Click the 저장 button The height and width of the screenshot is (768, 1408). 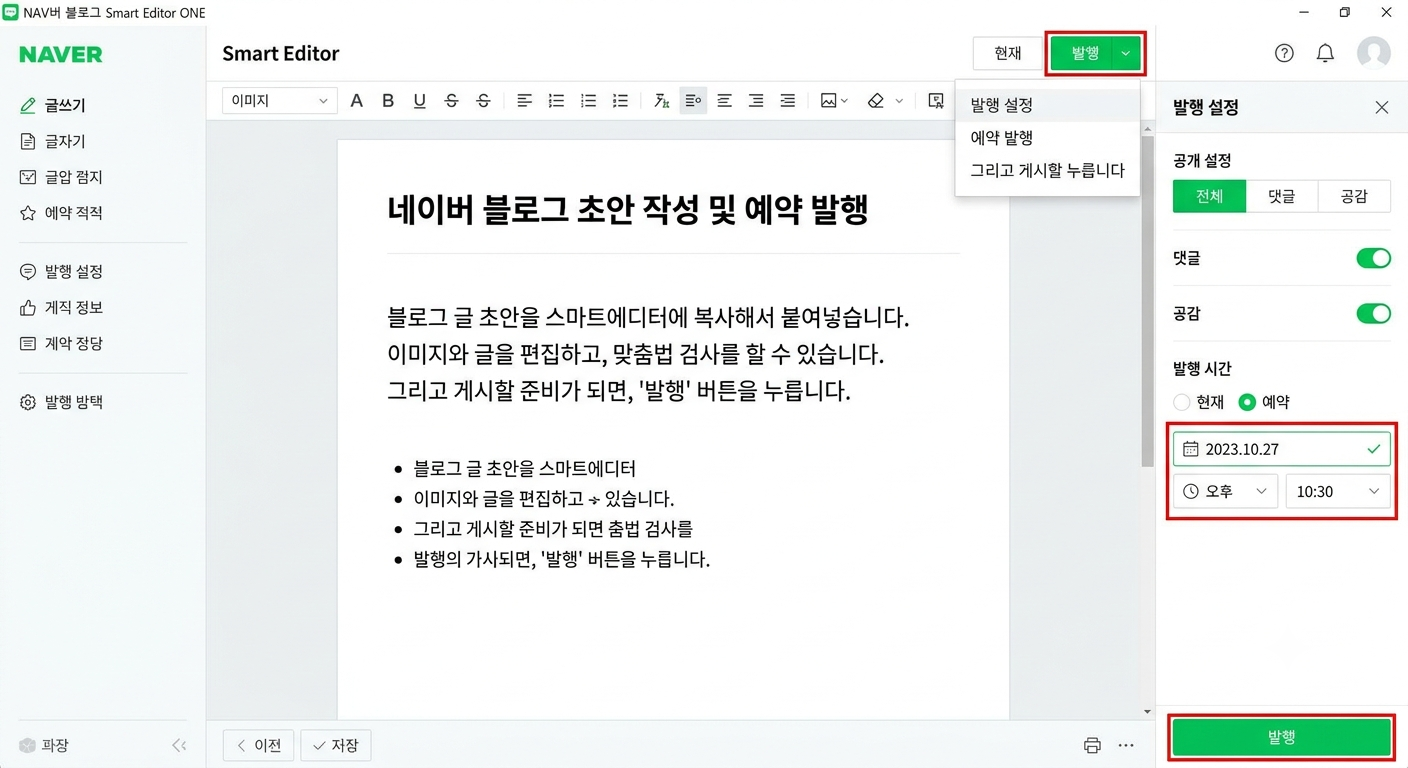click(x=336, y=745)
